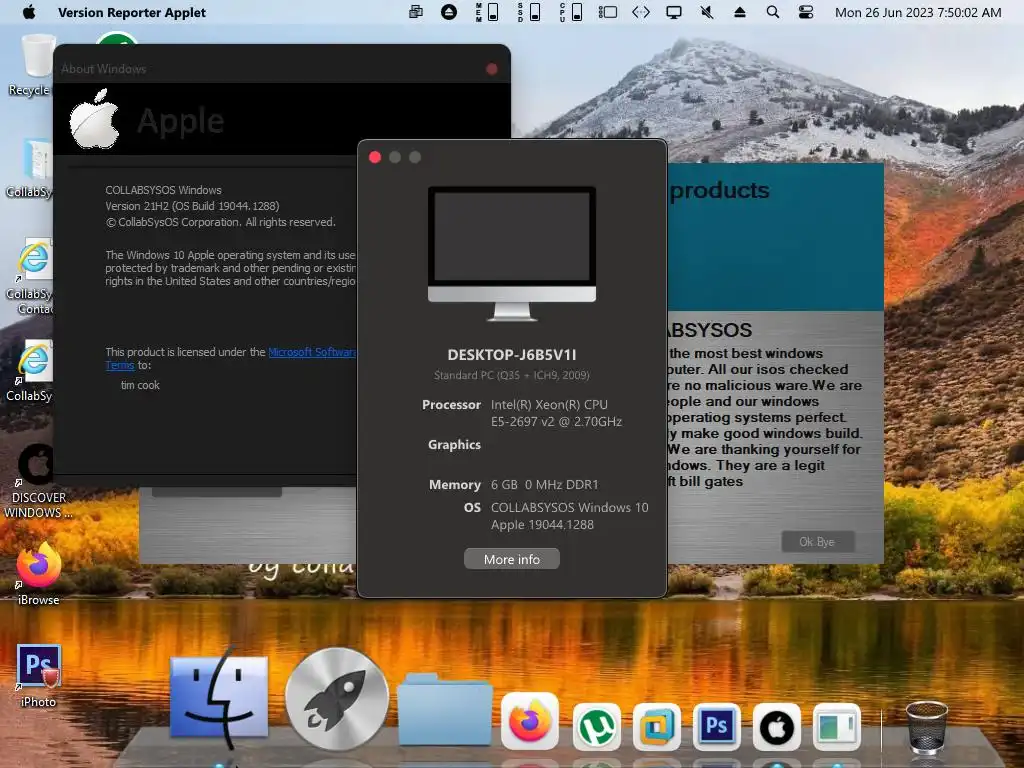Screen dimensions: 1024x768
Task: Click the Ok Bye button
Action: 817,541
